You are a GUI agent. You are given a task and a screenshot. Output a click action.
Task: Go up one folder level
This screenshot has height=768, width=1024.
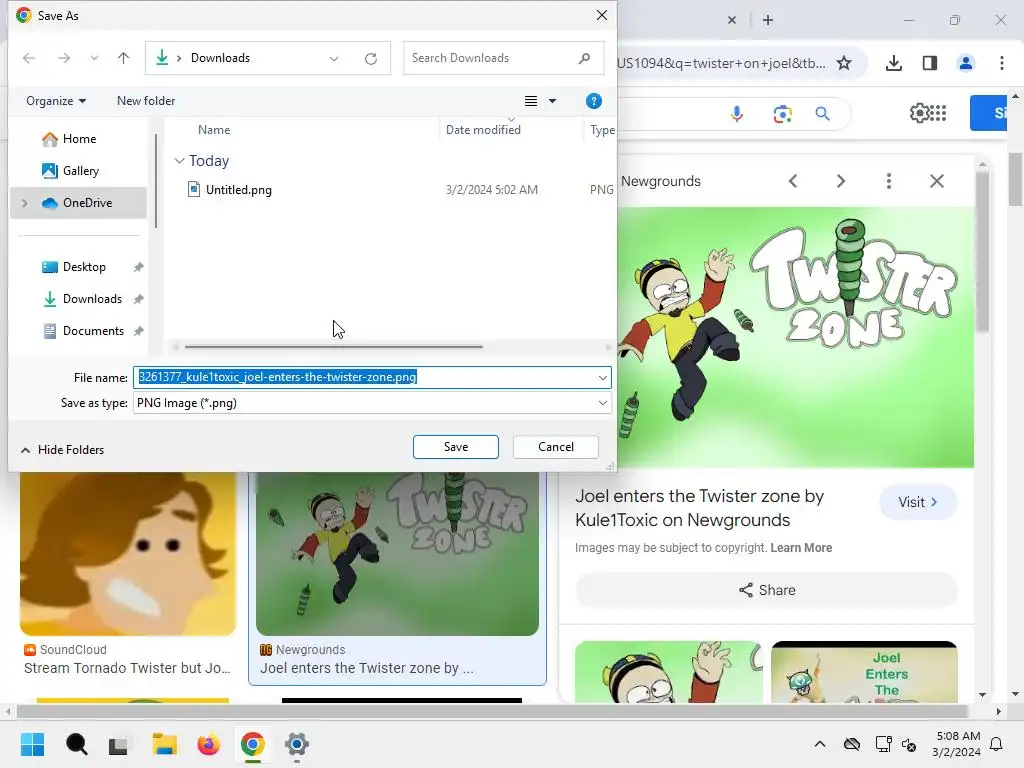[123, 58]
